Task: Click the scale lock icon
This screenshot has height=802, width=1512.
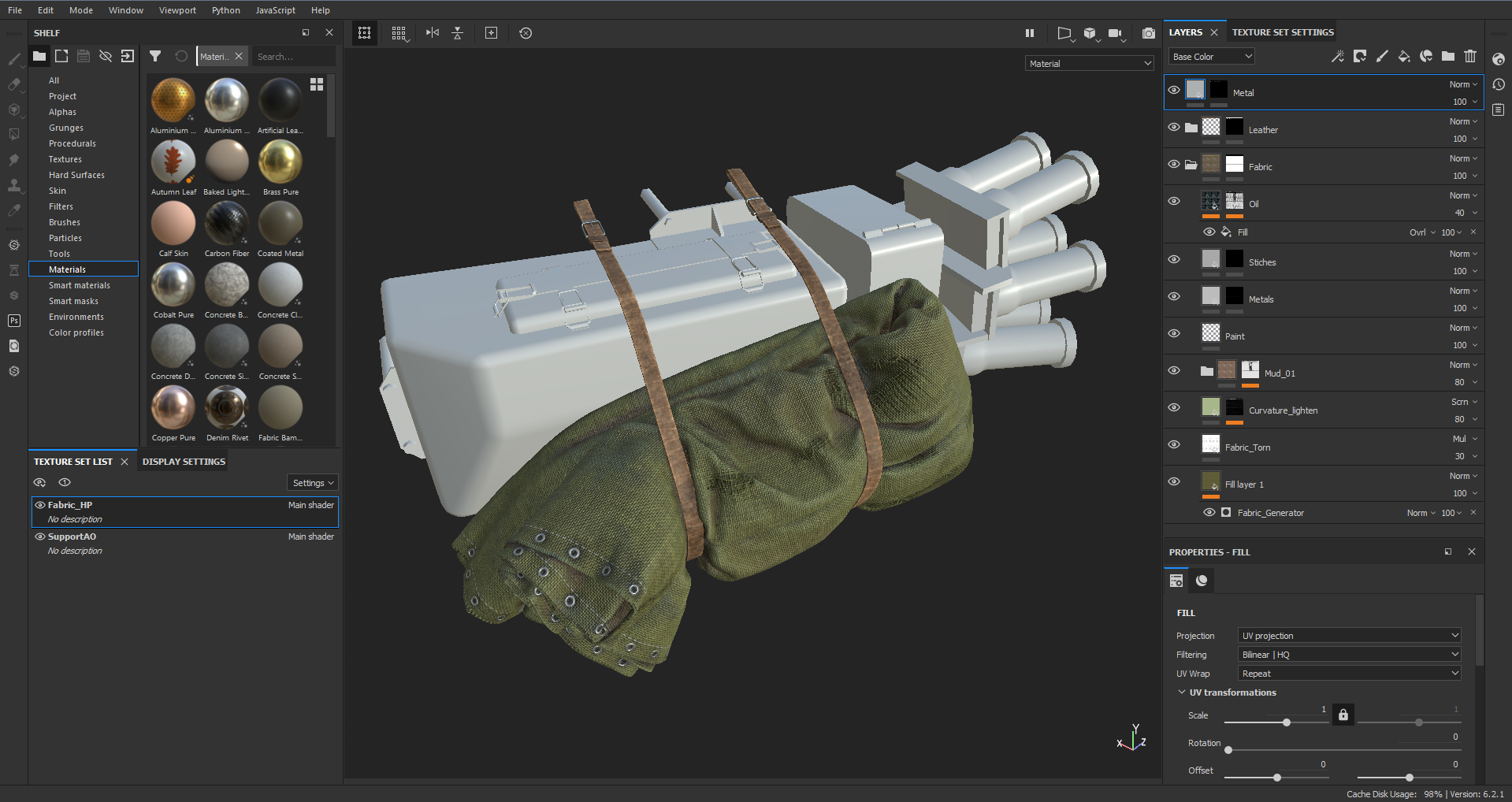Action: tap(1343, 715)
